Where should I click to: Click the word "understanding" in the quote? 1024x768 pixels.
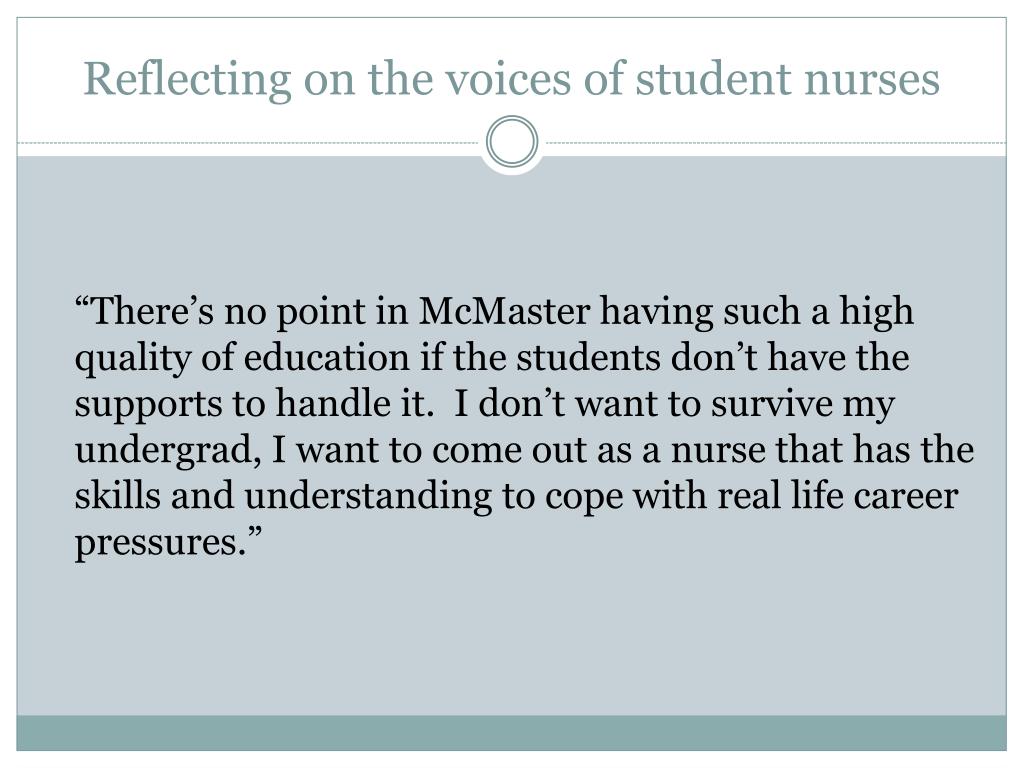click(x=368, y=496)
